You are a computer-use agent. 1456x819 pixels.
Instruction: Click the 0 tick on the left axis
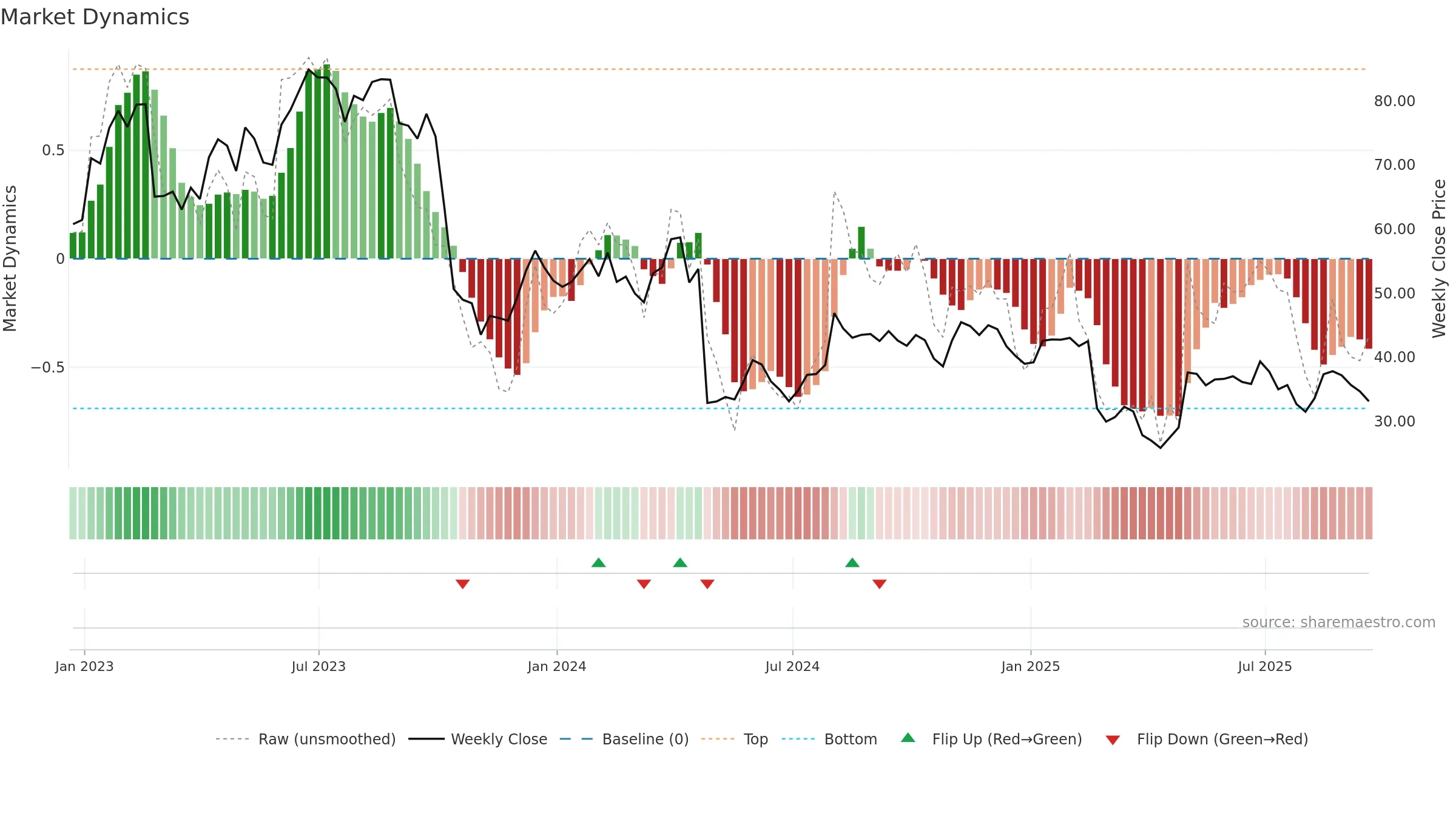point(60,259)
